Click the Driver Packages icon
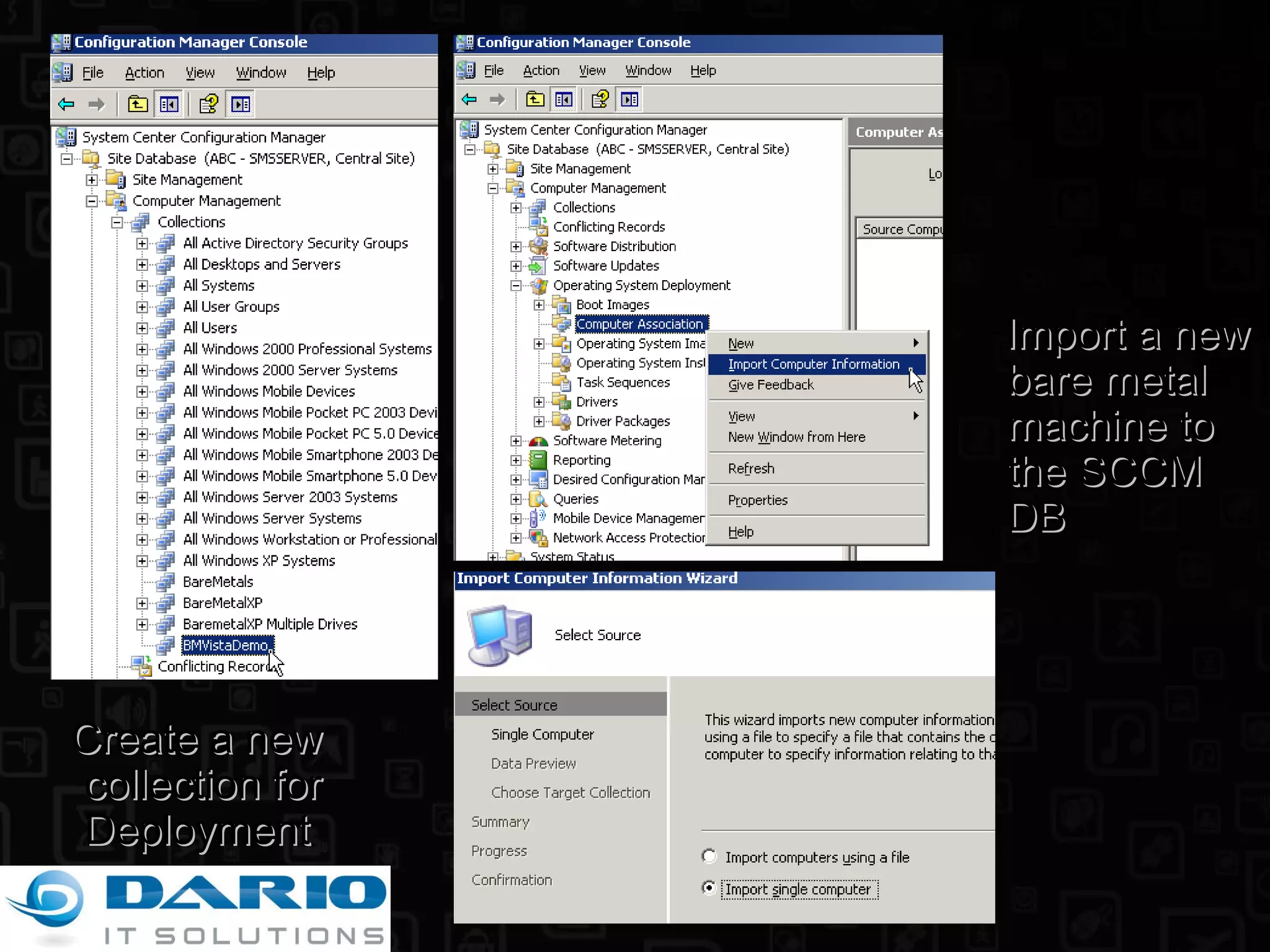Image resolution: width=1270 pixels, height=952 pixels. pyautogui.click(x=561, y=421)
